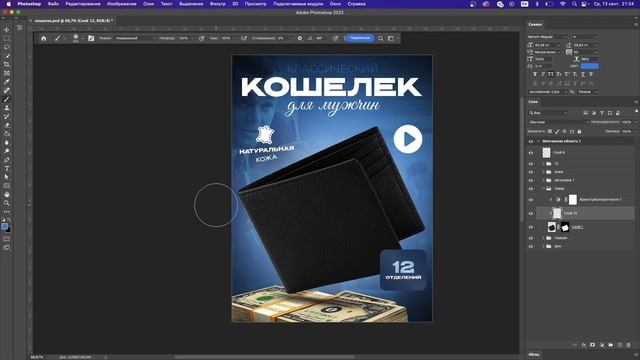Viewport: 640px width, 360px height.
Task: Collapse the open folder group above adjustment layer
Action: (543, 189)
